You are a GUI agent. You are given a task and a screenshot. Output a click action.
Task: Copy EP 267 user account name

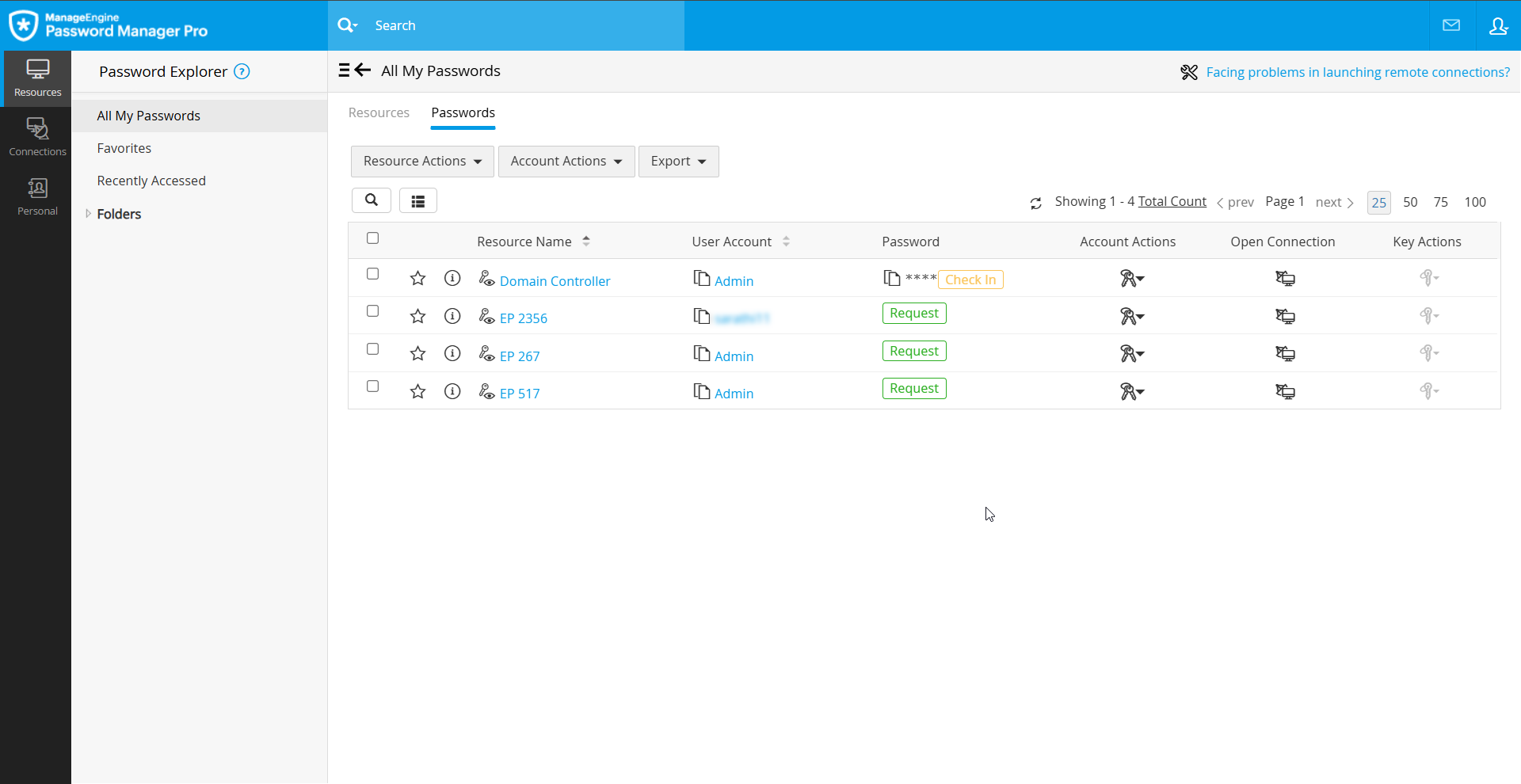click(701, 353)
